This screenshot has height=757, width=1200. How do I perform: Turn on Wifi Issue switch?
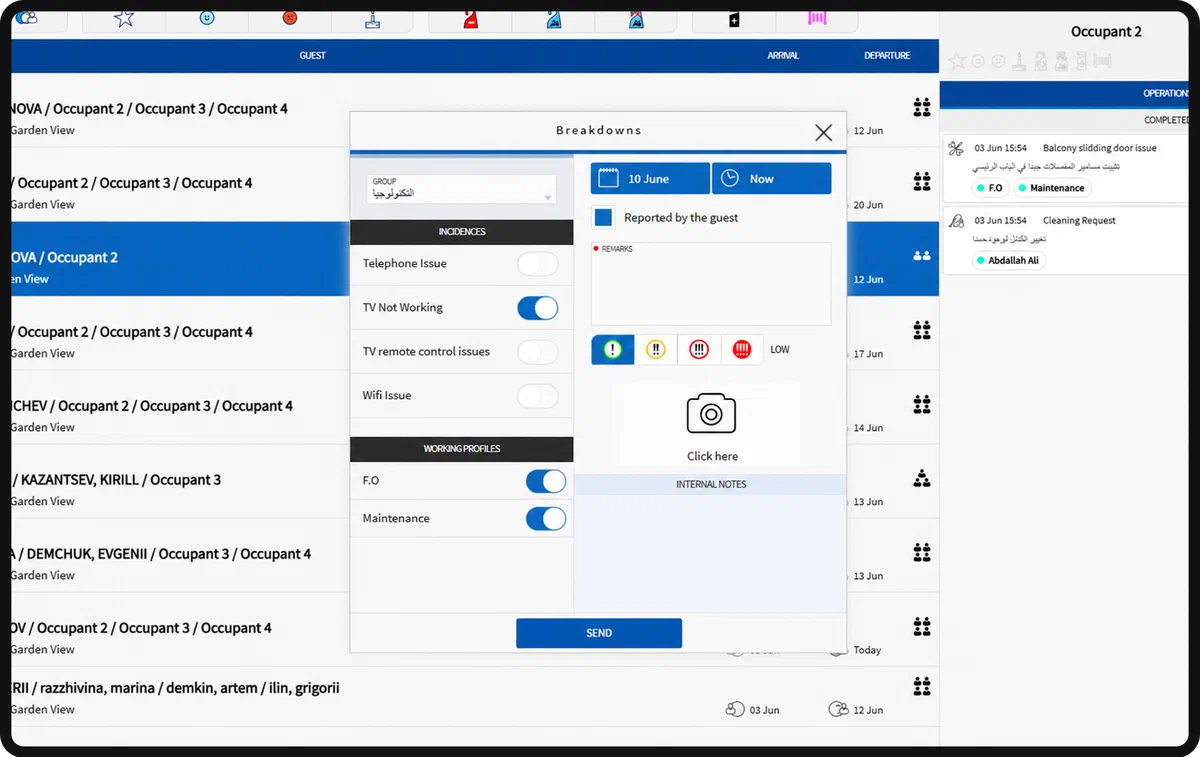[x=538, y=396]
